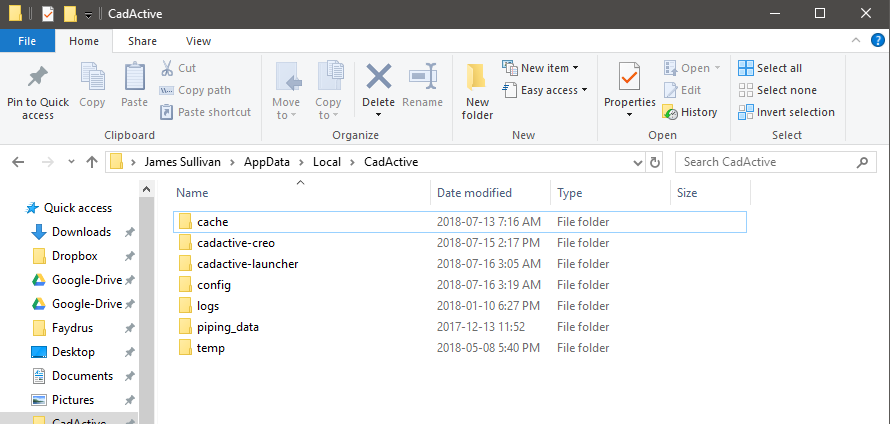This screenshot has width=890, height=424.
Task: Click Edit in the Open group
Action: pos(682,90)
